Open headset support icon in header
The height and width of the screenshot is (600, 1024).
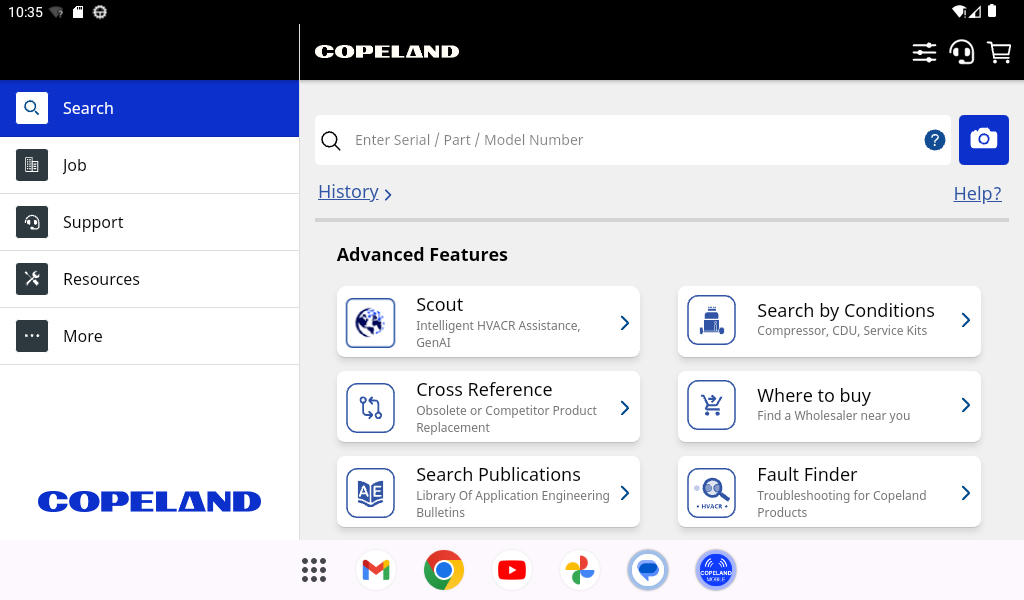coord(961,52)
